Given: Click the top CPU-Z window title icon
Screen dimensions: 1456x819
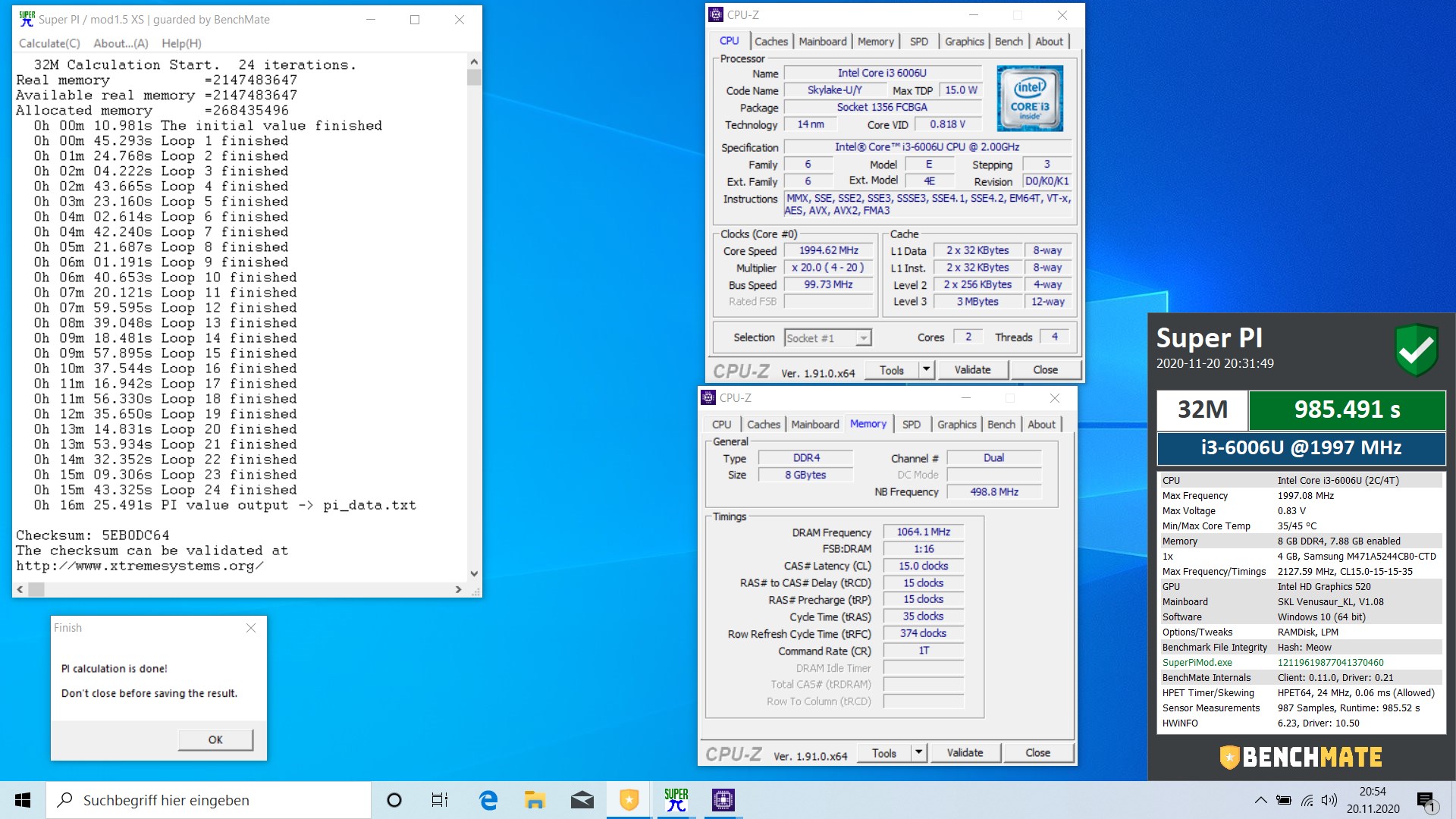Looking at the screenshot, I should click(x=716, y=14).
